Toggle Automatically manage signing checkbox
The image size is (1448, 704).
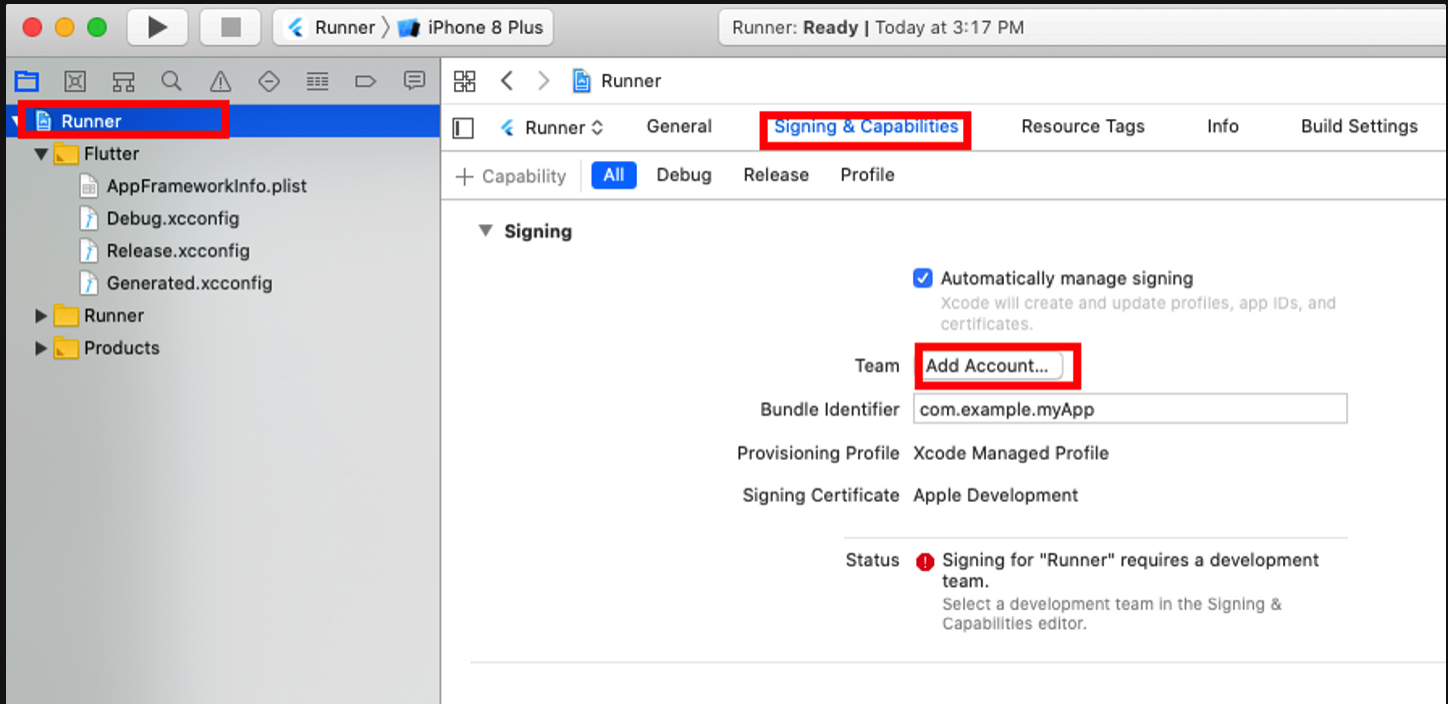[x=923, y=279]
